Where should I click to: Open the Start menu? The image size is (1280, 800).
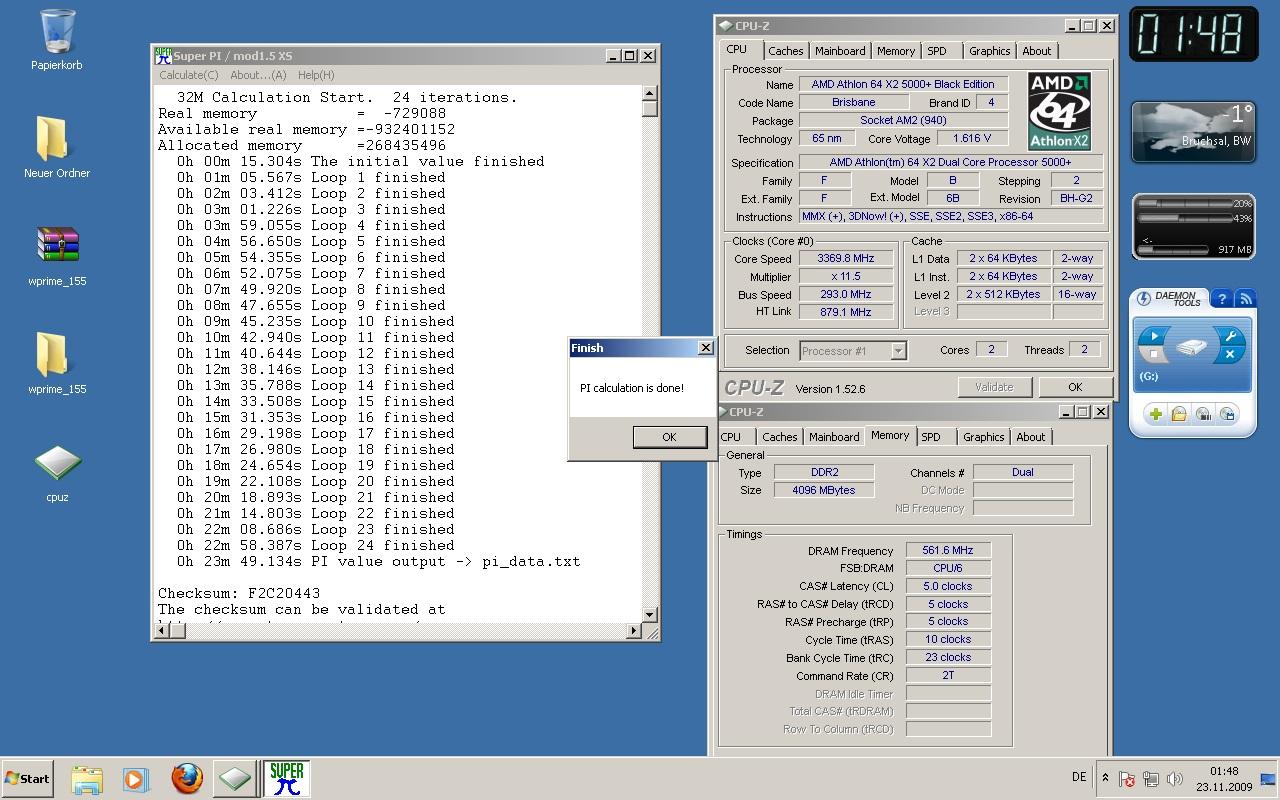28,779
